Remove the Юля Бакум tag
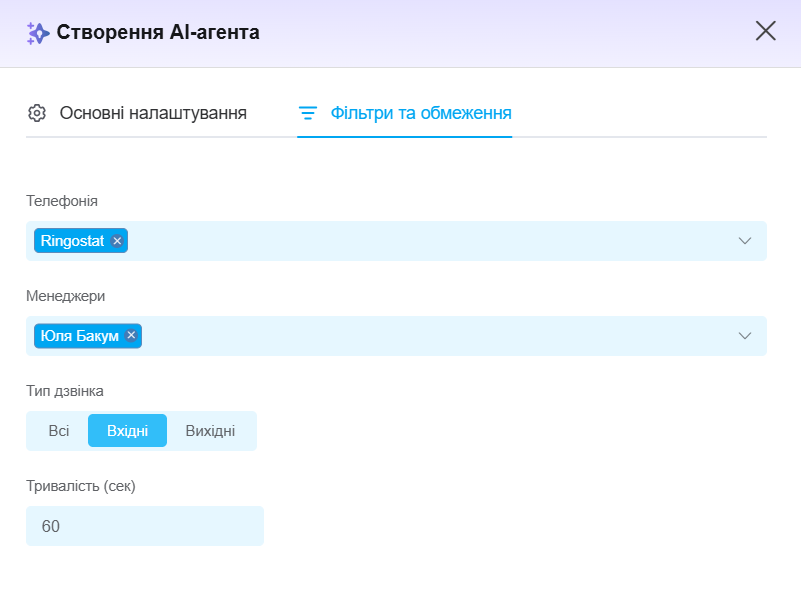Image resolution: width=801 pixels, height=600 pixels. click(131, 335)
